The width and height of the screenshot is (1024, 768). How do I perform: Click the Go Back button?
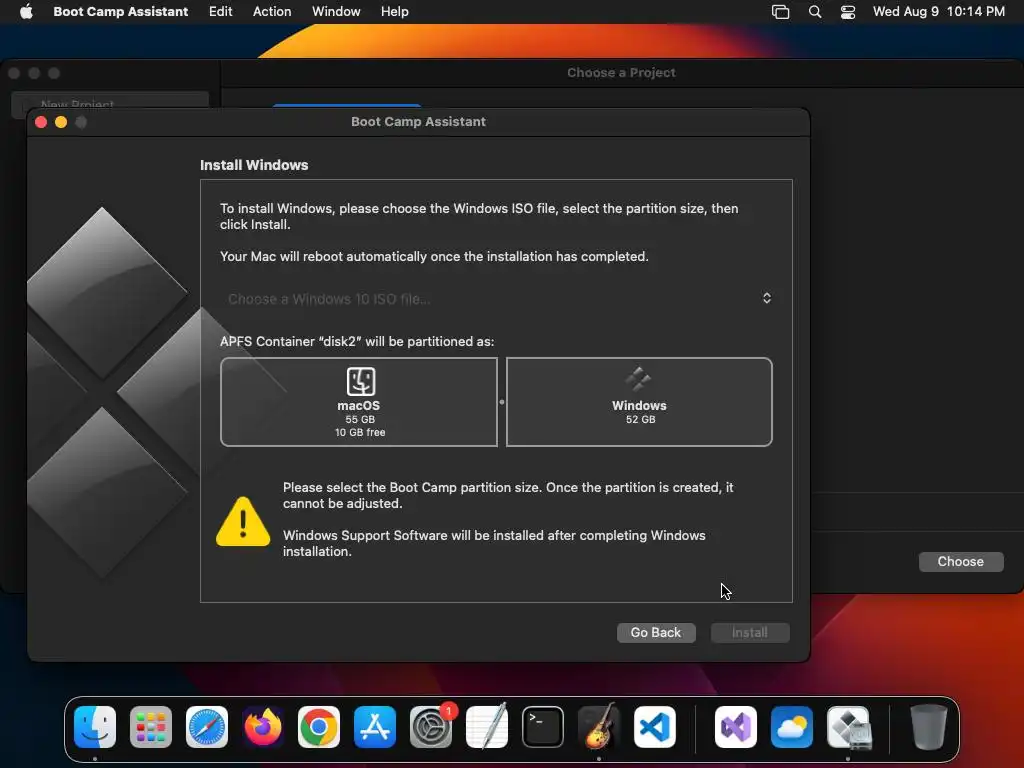pyautogui.click(x=656, y=632)
